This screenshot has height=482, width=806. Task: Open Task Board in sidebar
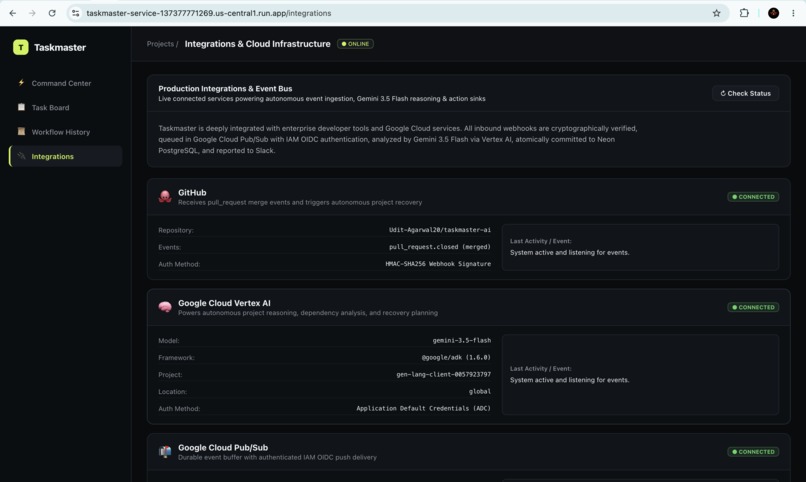coord(65,107)
